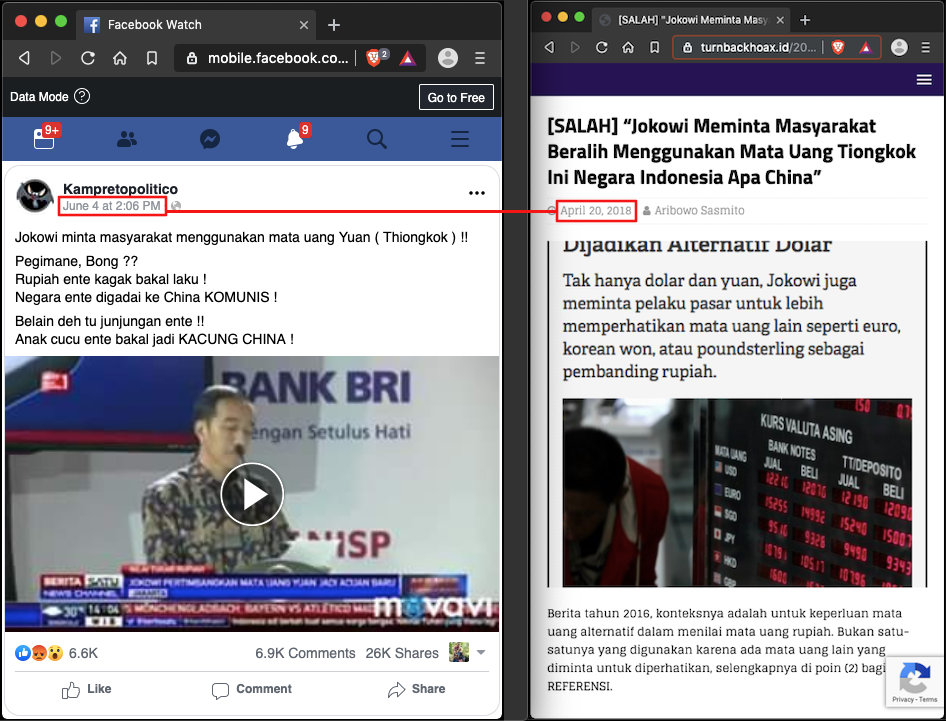The height and width of the screenshot is (721, 946).
Task: Open post options three-dot menu
Action: pyautogui.click(x=477, y=193)
